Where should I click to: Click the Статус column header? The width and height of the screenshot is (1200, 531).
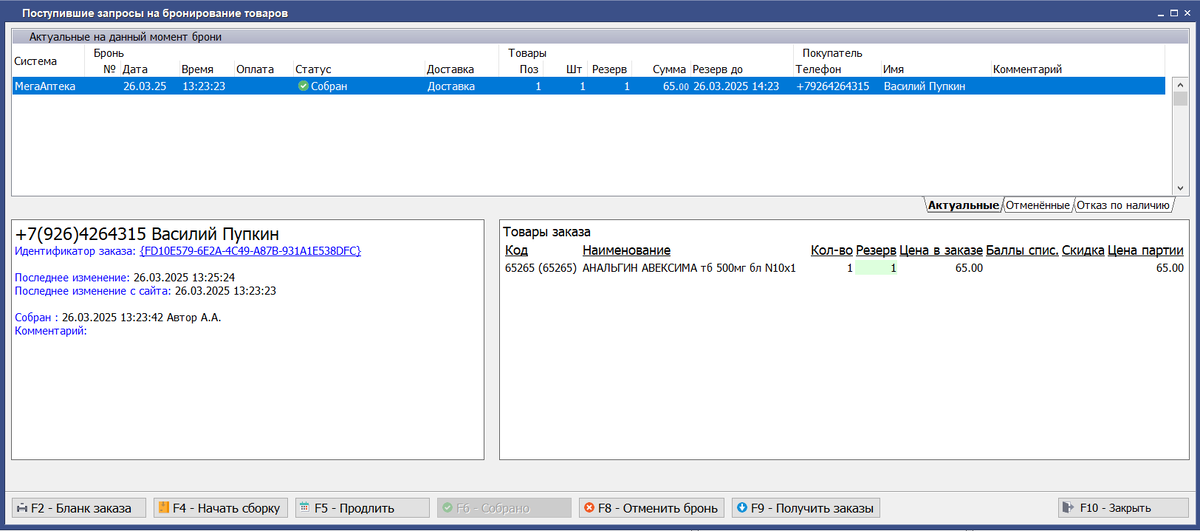(x=313, y=70)
